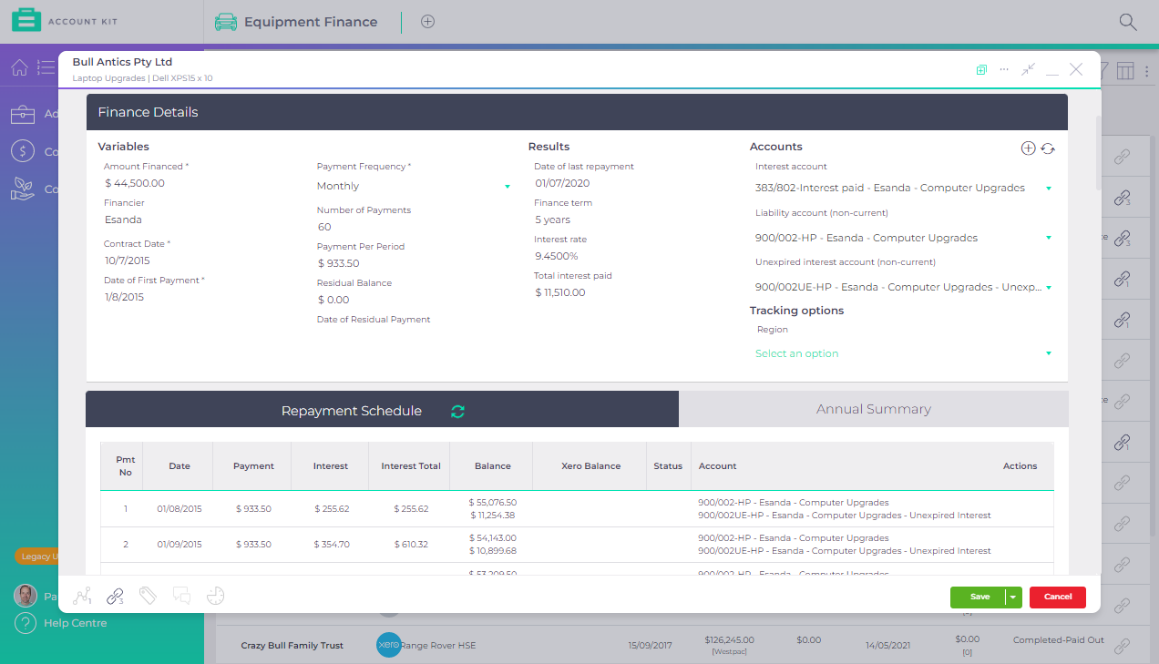Open search with the magnifier icon
Image resolution: width=1159 pixels, height=664 pixels.
(1127, 20)
